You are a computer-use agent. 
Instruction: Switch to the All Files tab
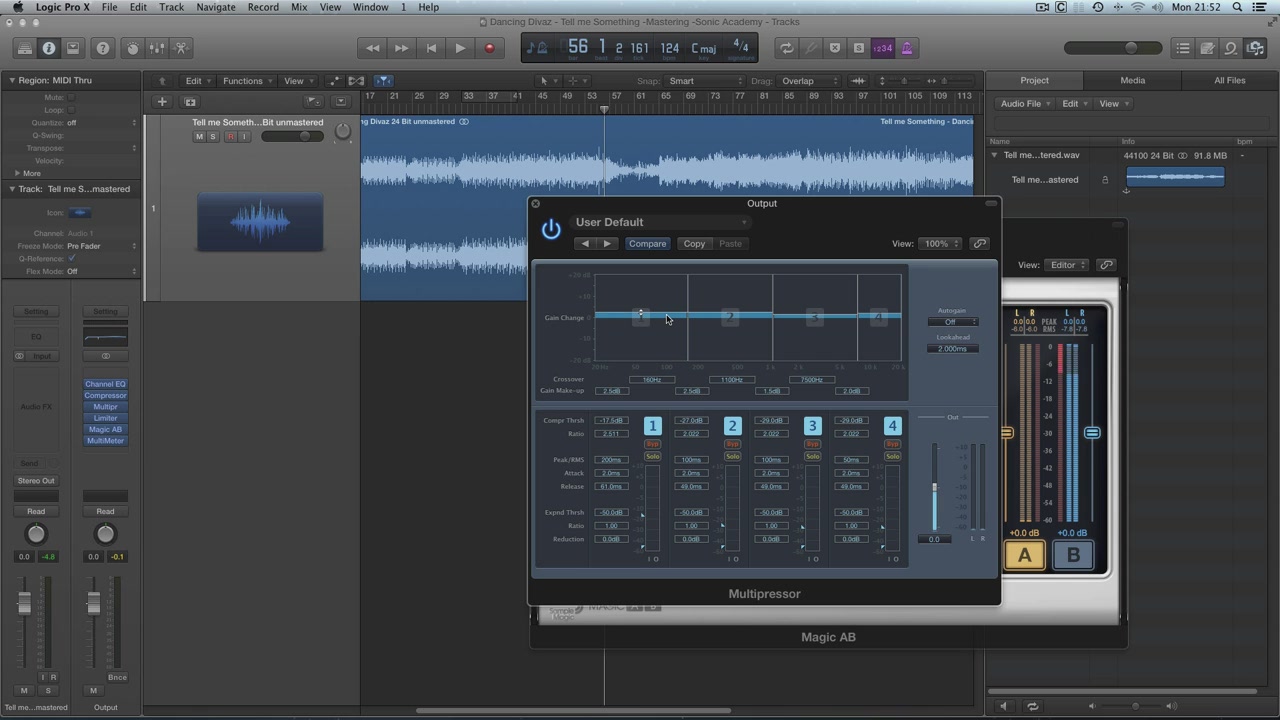1229,80
